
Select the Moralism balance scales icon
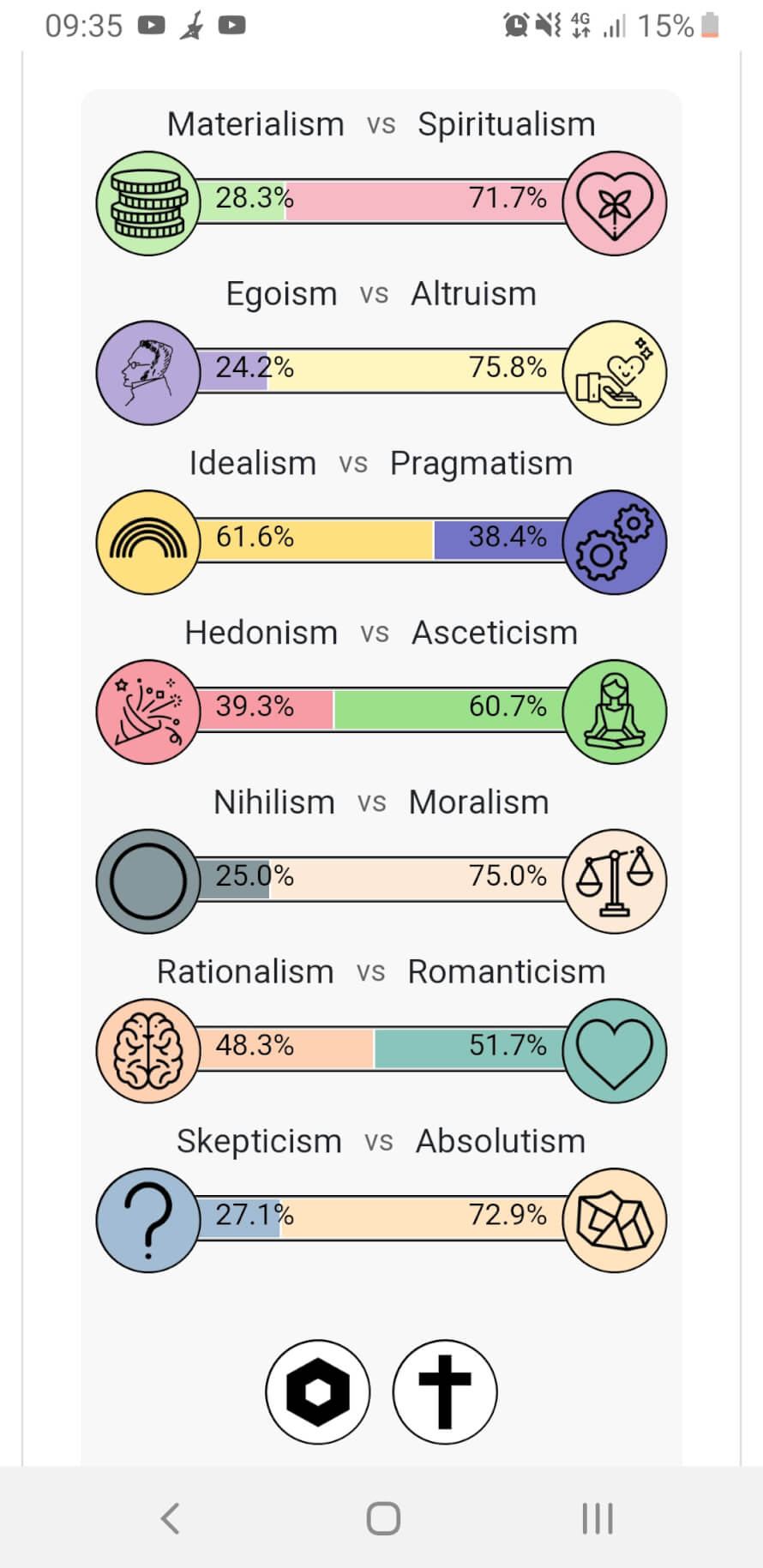click(x=615, y=881)
